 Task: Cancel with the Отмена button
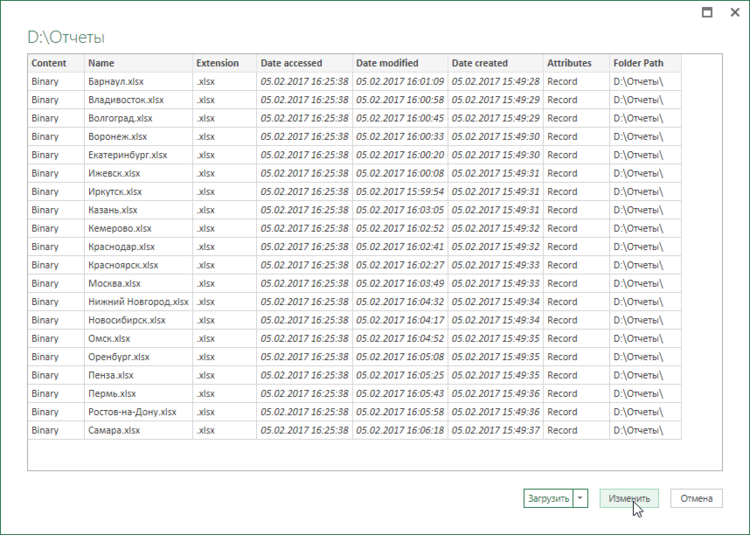pos(696,498)
